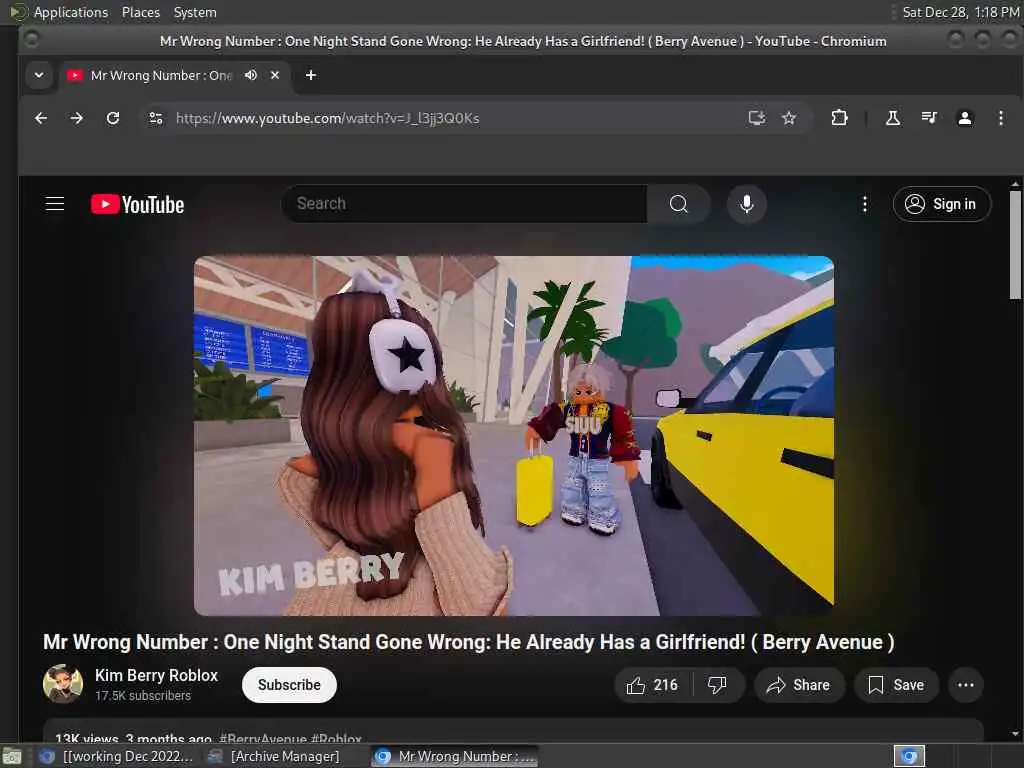This screenshot has width=1024, height=768.
Task: Open Chromium three-dot menu
Action: tap(1000, 118)
